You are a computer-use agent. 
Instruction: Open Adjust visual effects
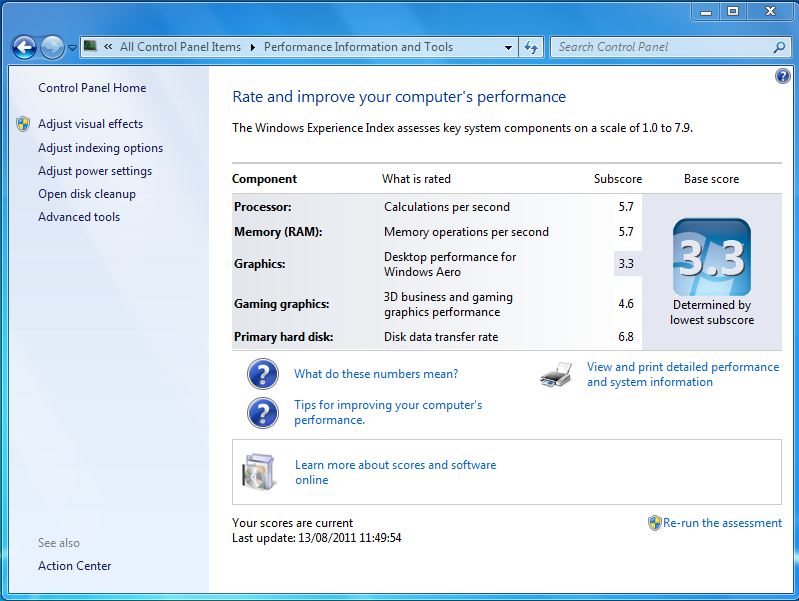(91, 124)
